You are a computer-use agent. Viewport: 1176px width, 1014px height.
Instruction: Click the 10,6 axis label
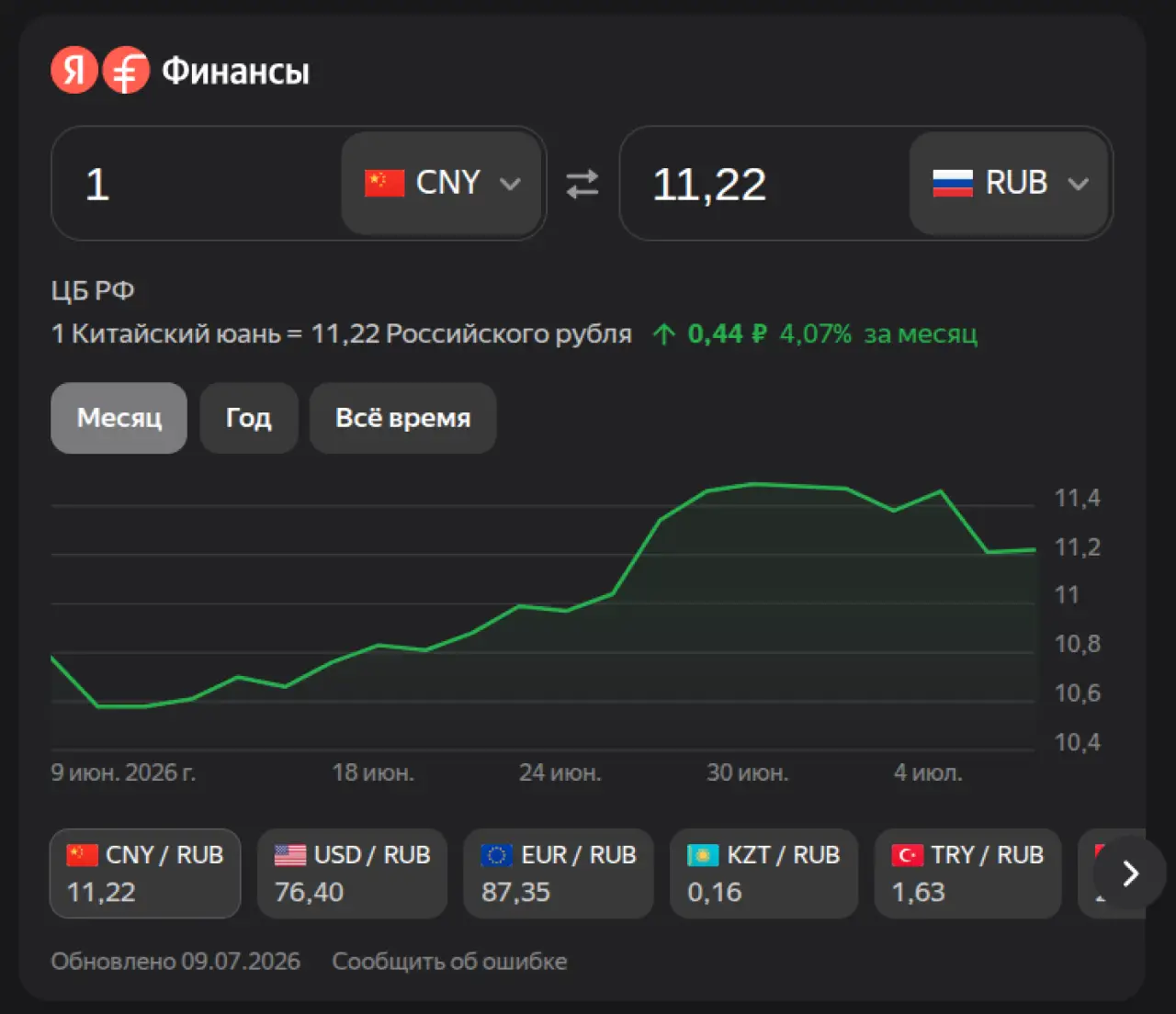1077,693
